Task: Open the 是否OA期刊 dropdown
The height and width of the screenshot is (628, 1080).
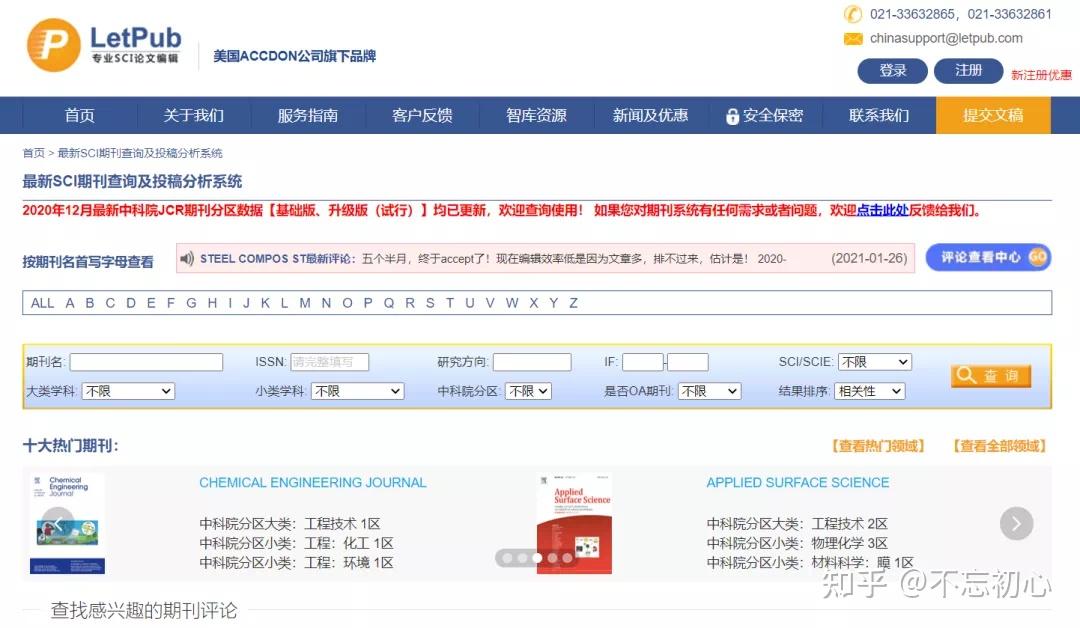Action: (x=709, y=391)
